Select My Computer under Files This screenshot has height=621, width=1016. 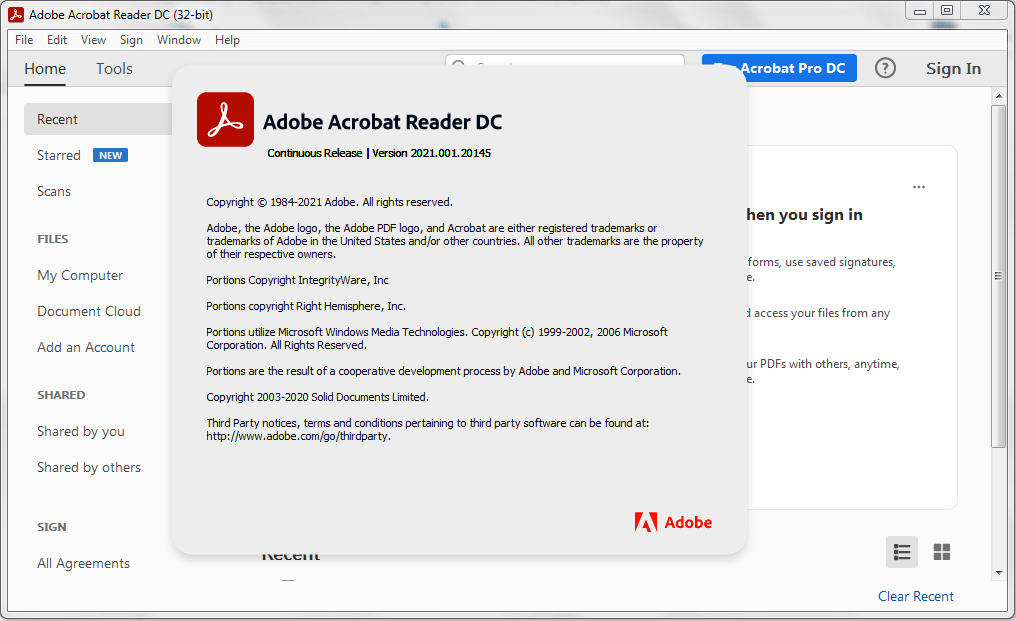(x=80, y=275)
